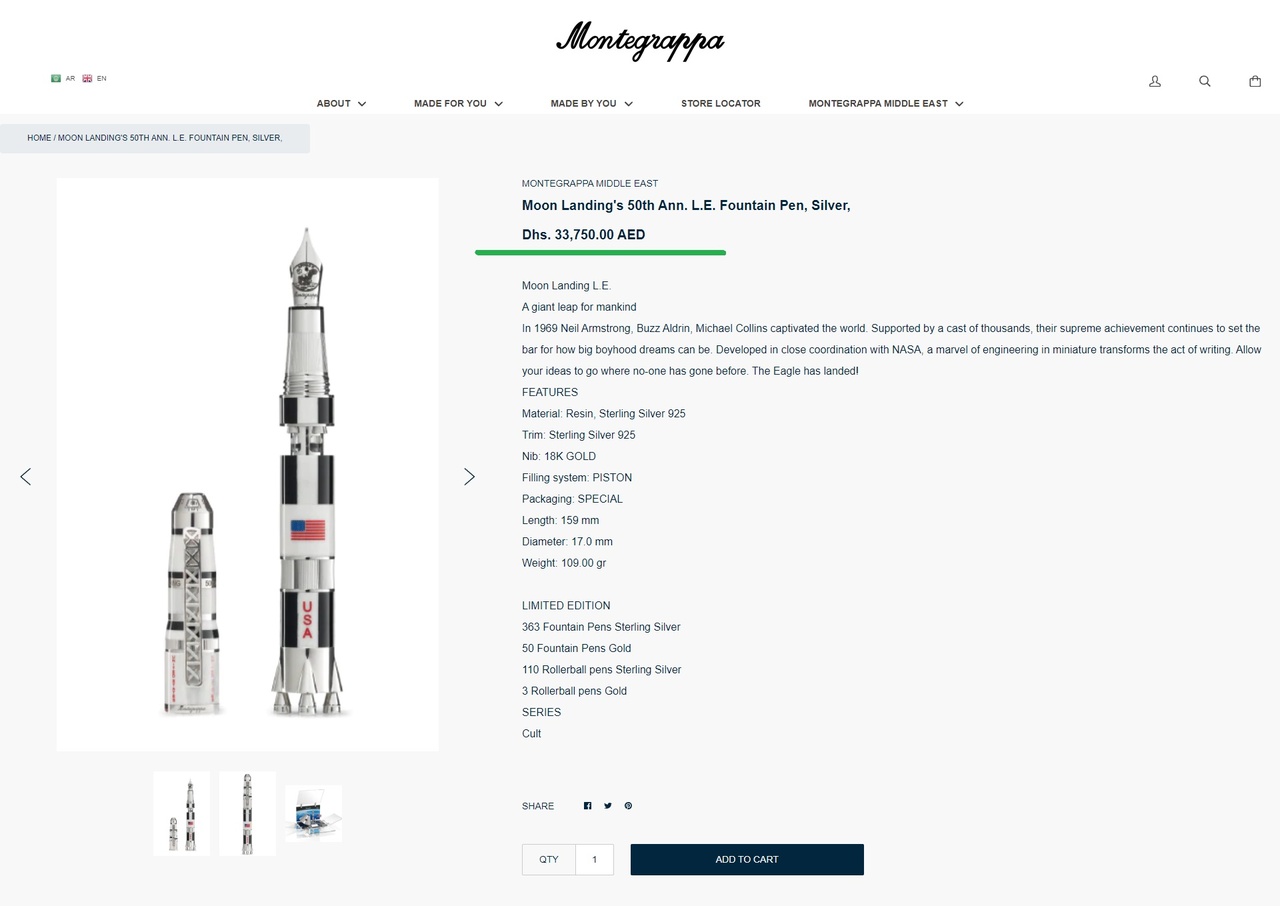Expand the About dropdown menu
This screenshot has width=1280, height=906.
[341, 103]
